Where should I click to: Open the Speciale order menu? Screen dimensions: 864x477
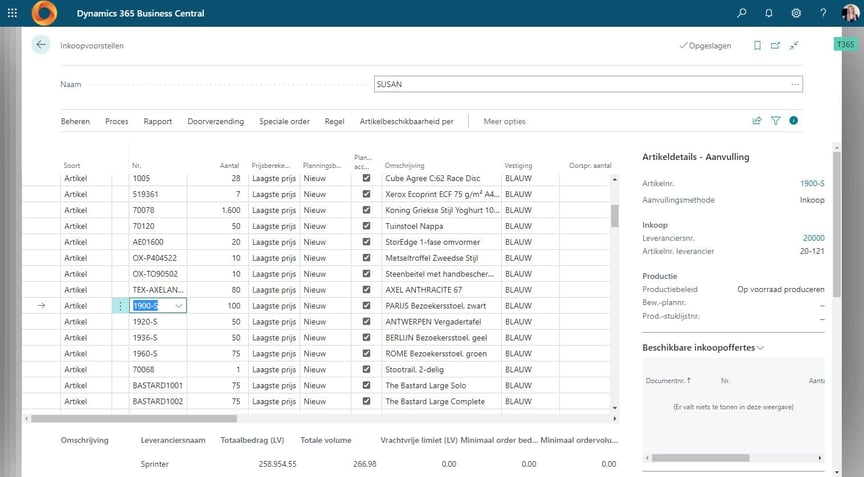[284, 121]
